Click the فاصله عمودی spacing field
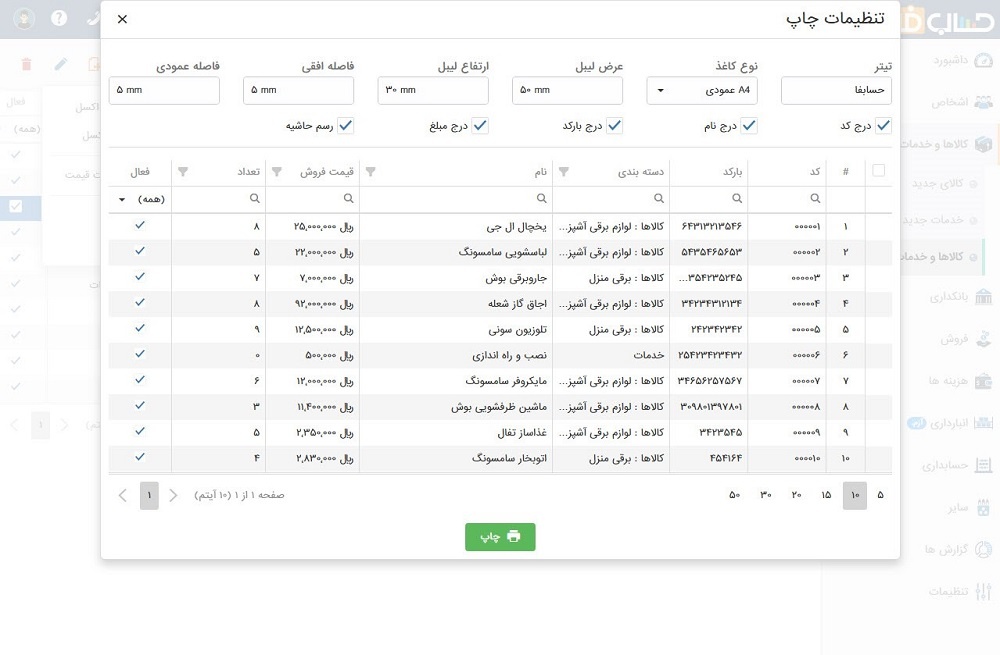Image resolution: width=1000 pixels, height=655 pixels. click(164, 91)
